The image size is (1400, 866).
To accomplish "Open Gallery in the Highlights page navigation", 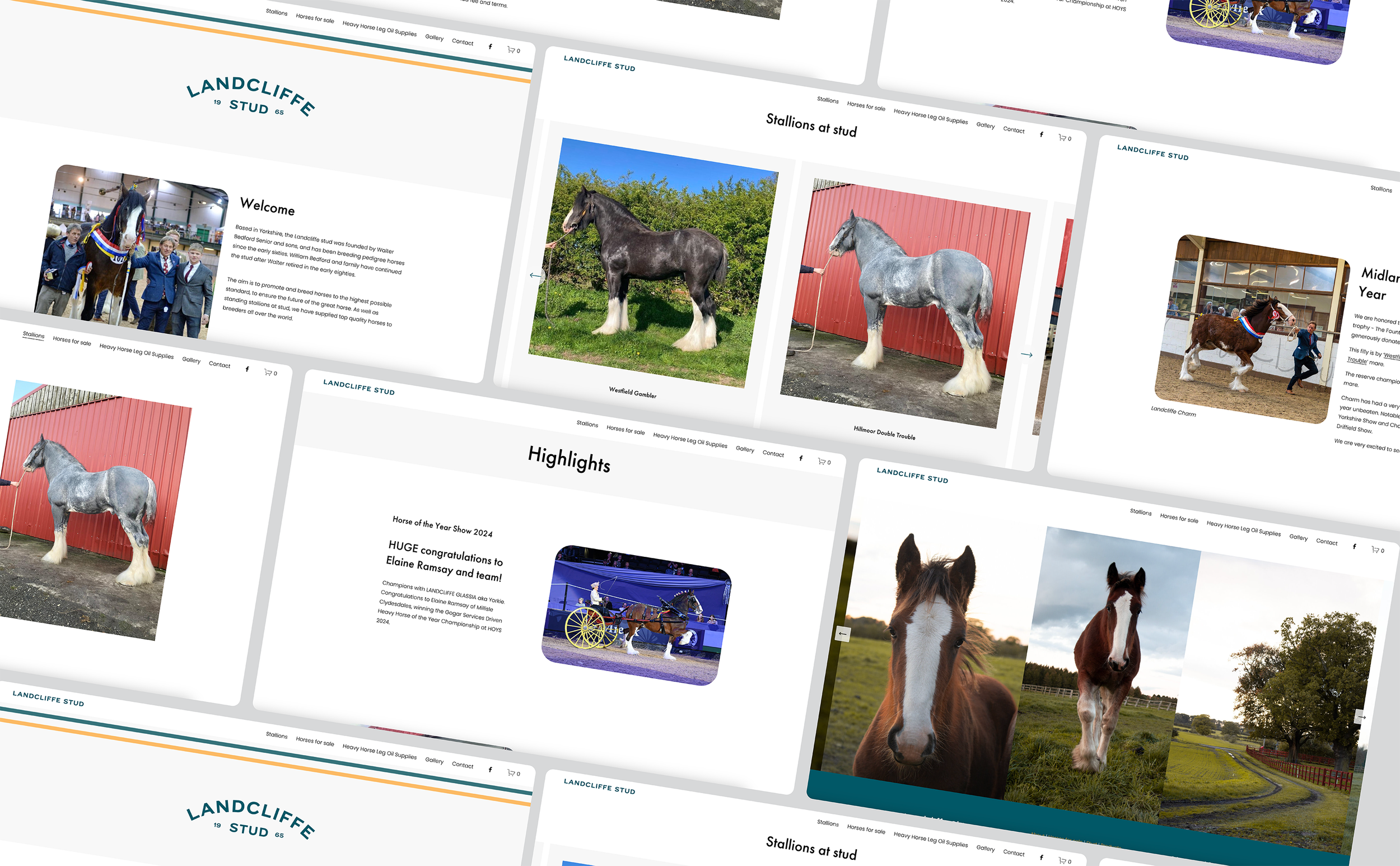I will (744, 449).
